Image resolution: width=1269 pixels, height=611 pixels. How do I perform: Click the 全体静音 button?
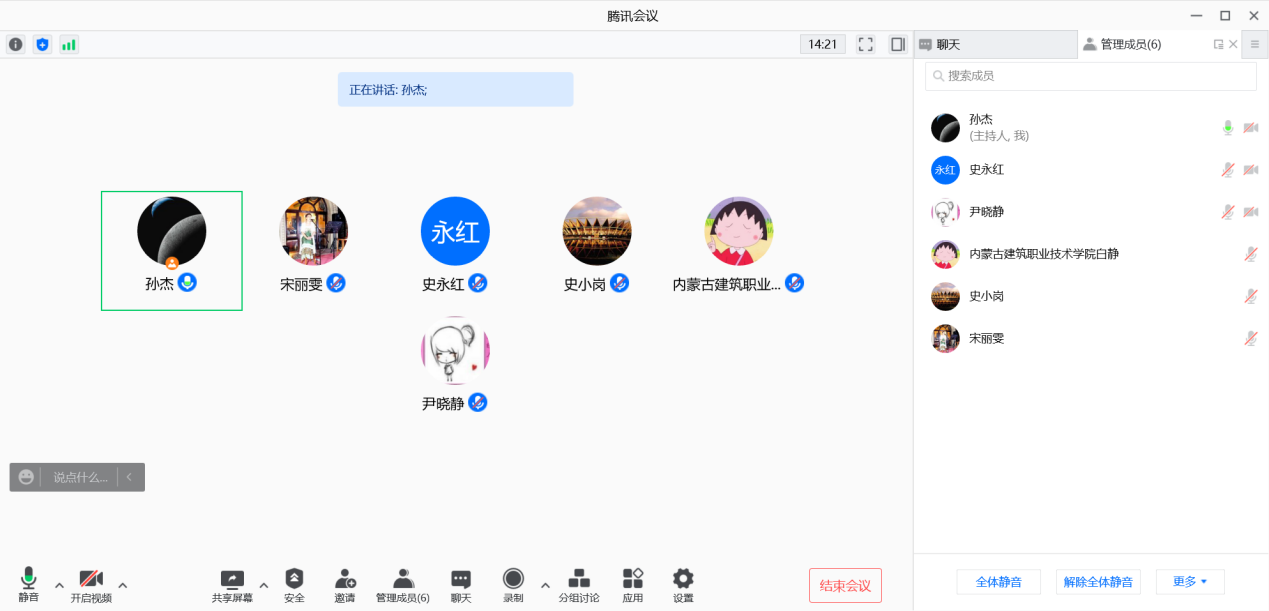click(998, 582)
